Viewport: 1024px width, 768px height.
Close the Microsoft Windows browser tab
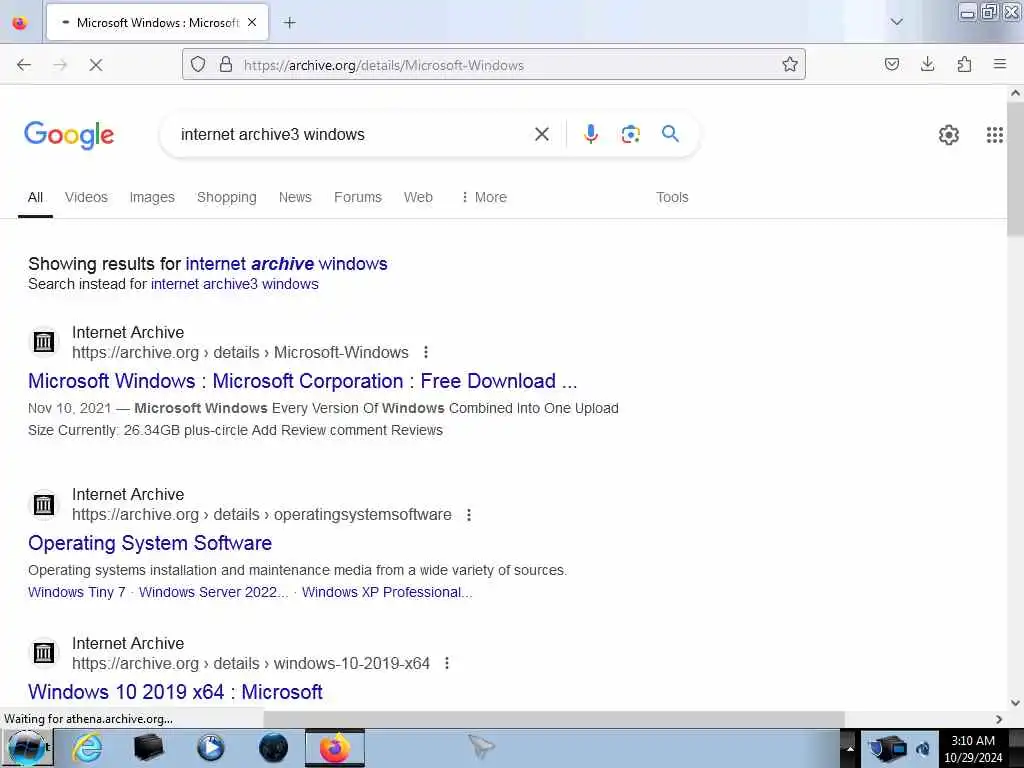click(252, 22)
